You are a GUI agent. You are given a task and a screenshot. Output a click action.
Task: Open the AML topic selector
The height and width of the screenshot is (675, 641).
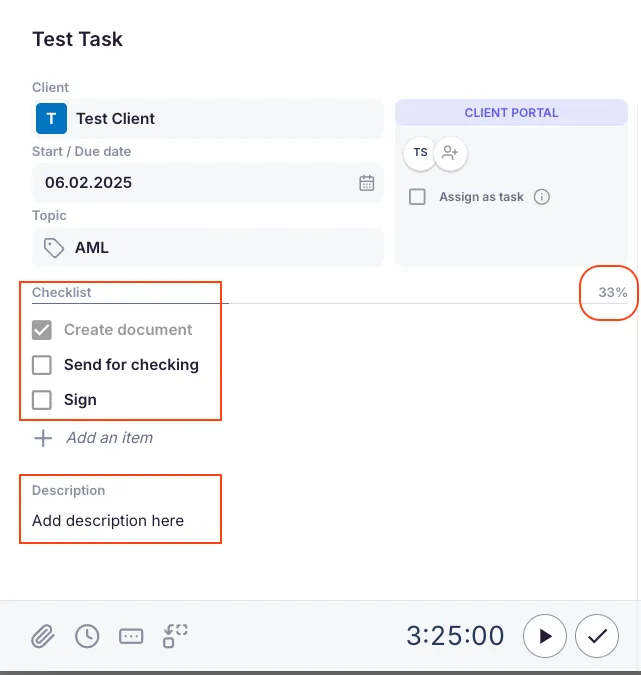pos(208,248)
